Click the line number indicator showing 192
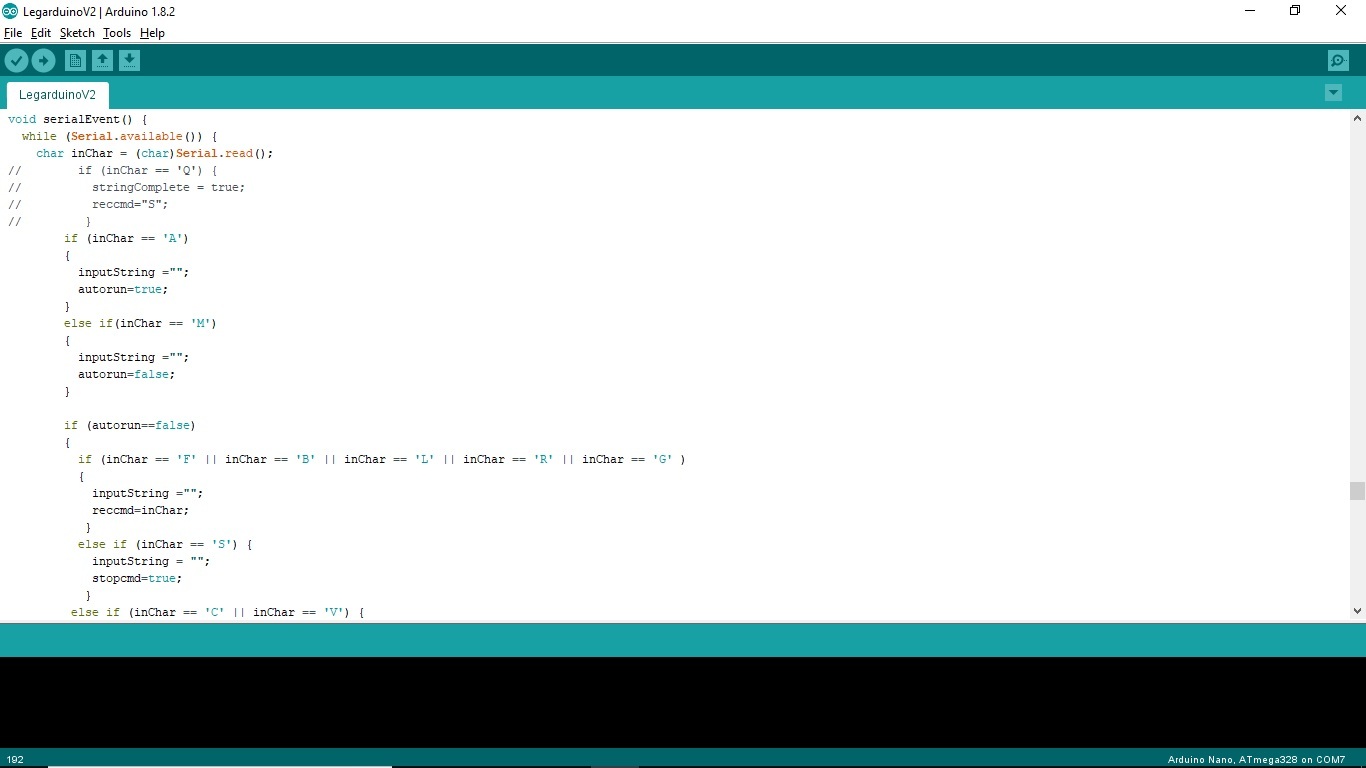Viewport: 1366px width, 768px height. [14, 759]
